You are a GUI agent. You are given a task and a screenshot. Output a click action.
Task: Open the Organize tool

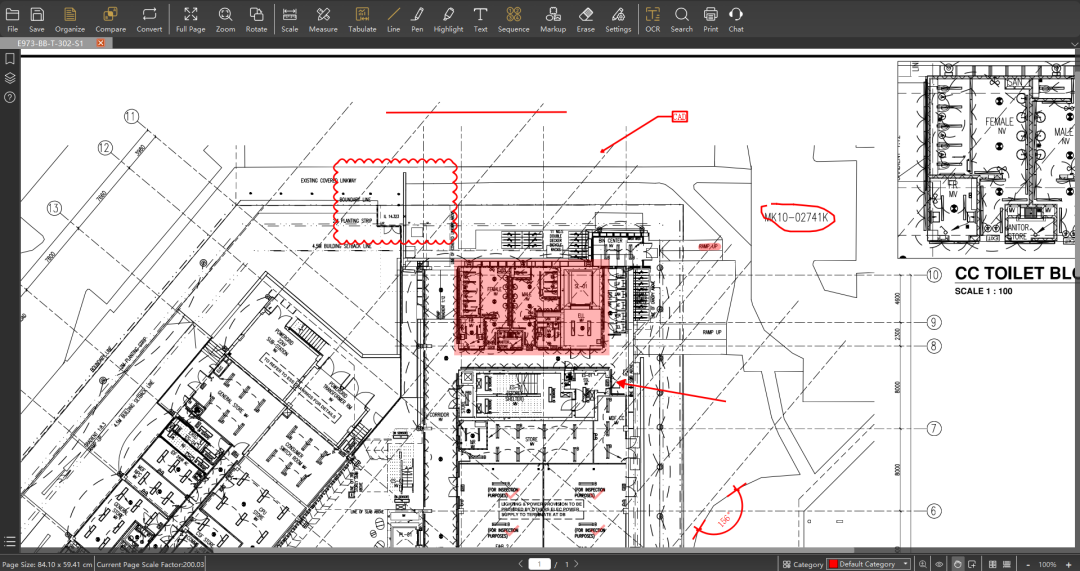pyautogui.click(x=70, y=19)
